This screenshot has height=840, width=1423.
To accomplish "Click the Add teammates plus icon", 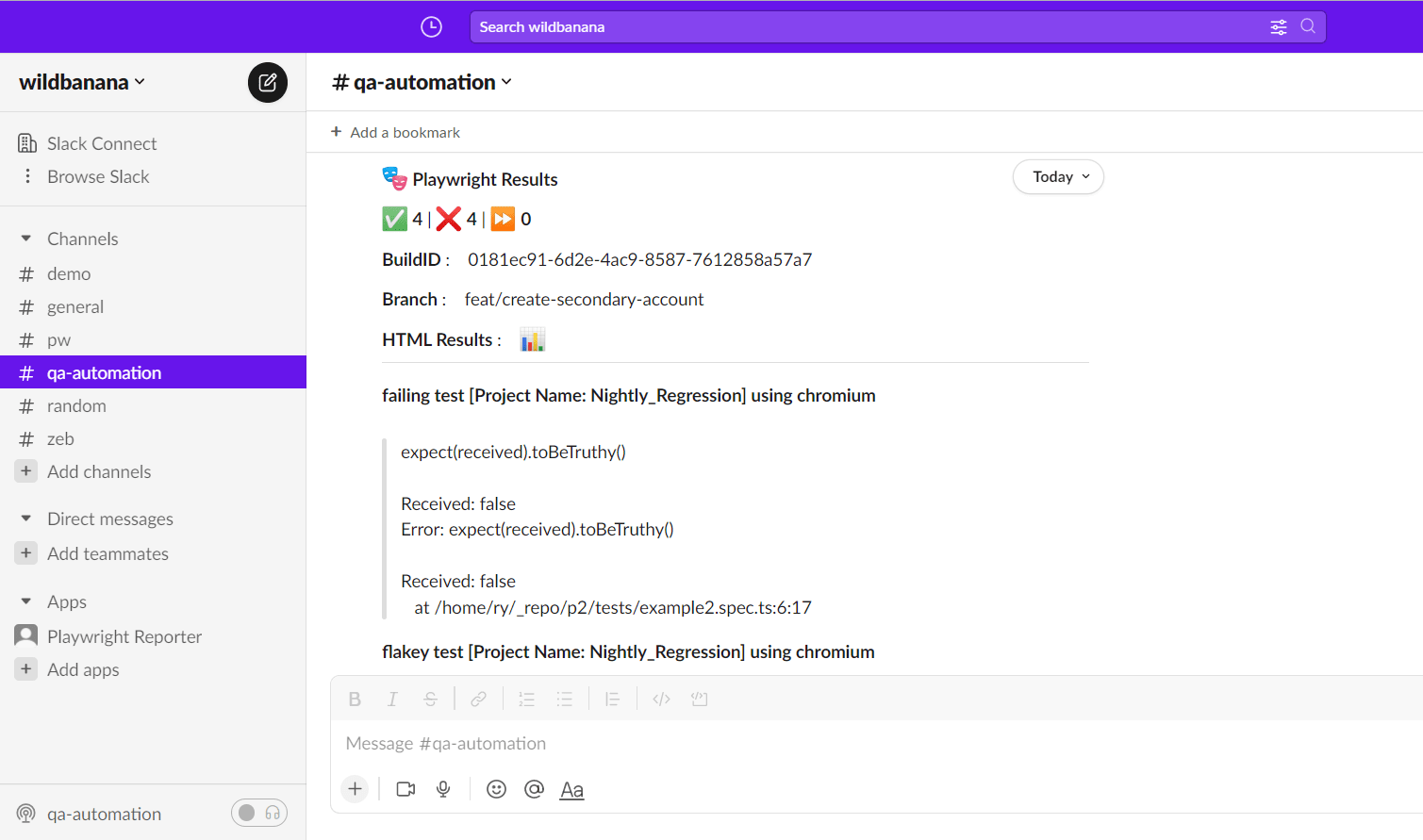I will 26,553.
